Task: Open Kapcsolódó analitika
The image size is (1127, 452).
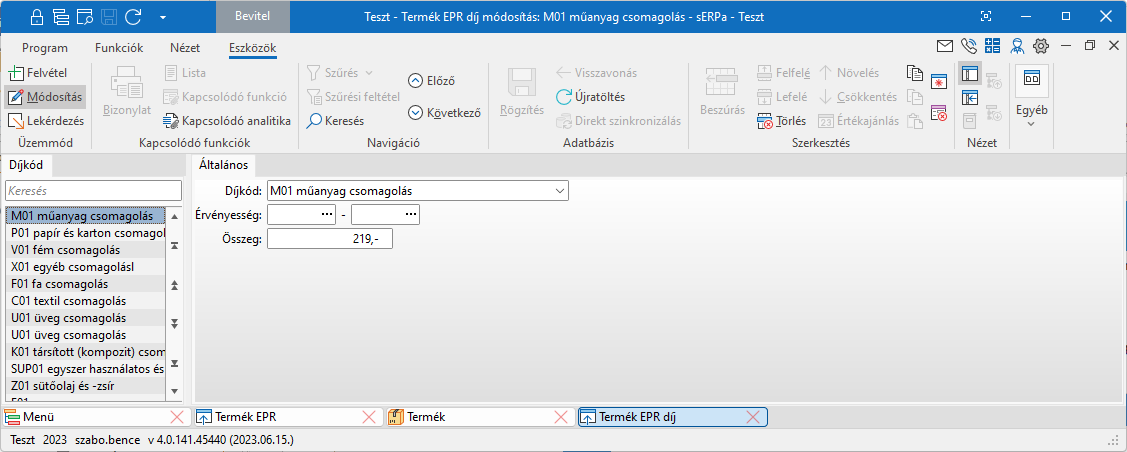Action: [x=226, y=121]
